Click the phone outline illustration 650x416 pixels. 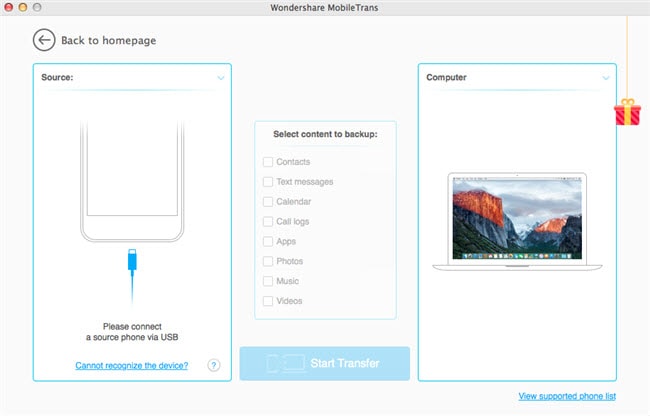tap(132, 181)
